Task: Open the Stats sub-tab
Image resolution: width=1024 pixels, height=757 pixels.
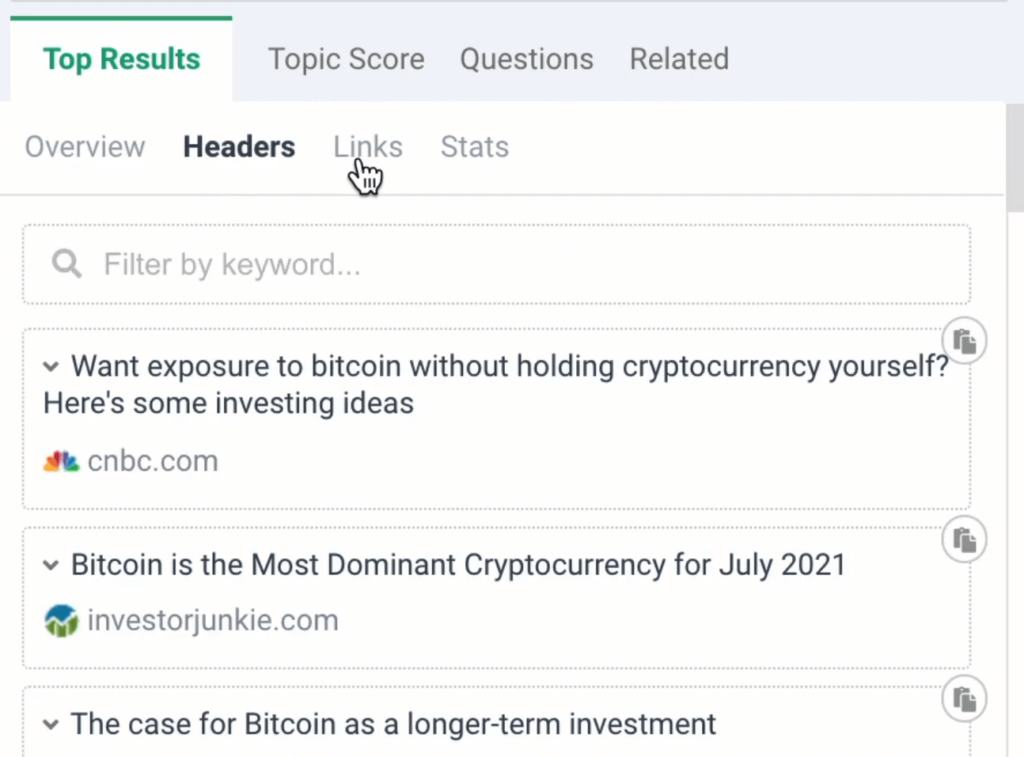Action: point(474,147)
